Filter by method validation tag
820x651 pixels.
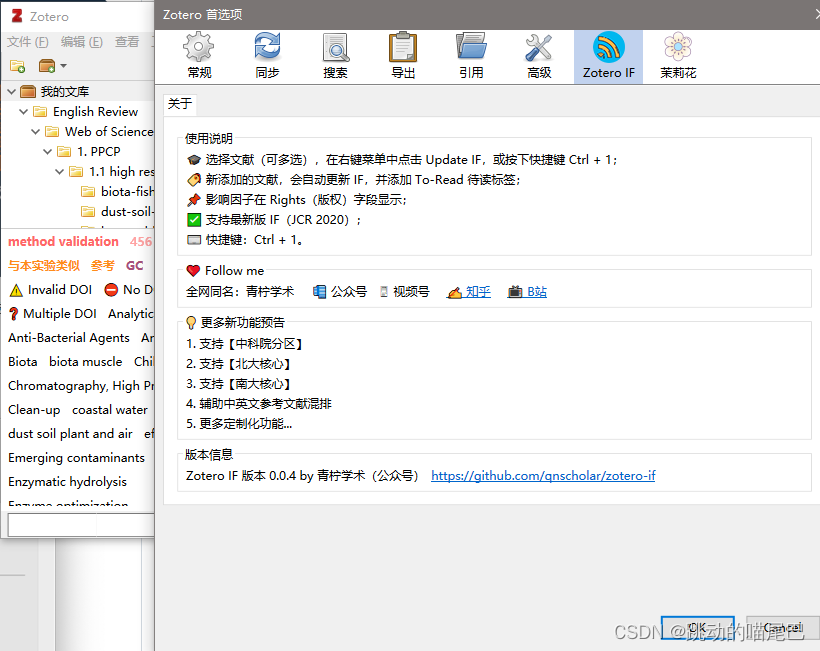[x=63, y=242]
